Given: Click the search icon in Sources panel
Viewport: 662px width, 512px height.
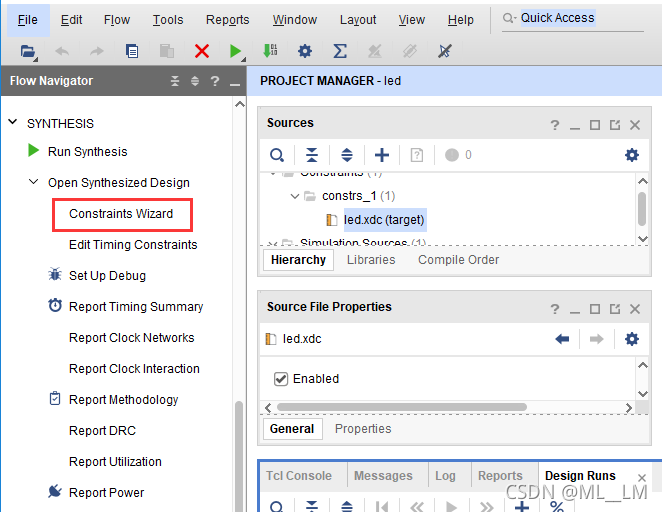Looking at the screenshot, I should click(x=277, y=155).
